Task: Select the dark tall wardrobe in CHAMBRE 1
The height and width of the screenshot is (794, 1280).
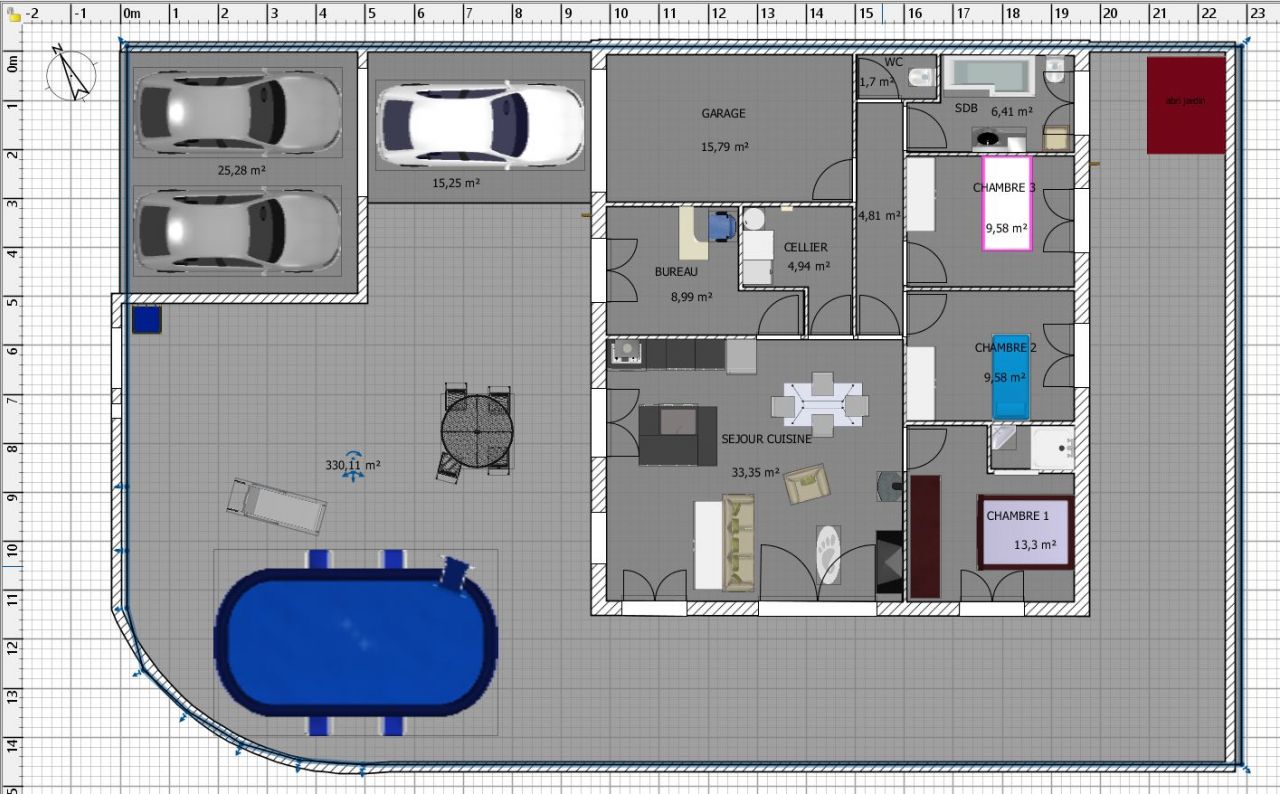Action: 925,537
